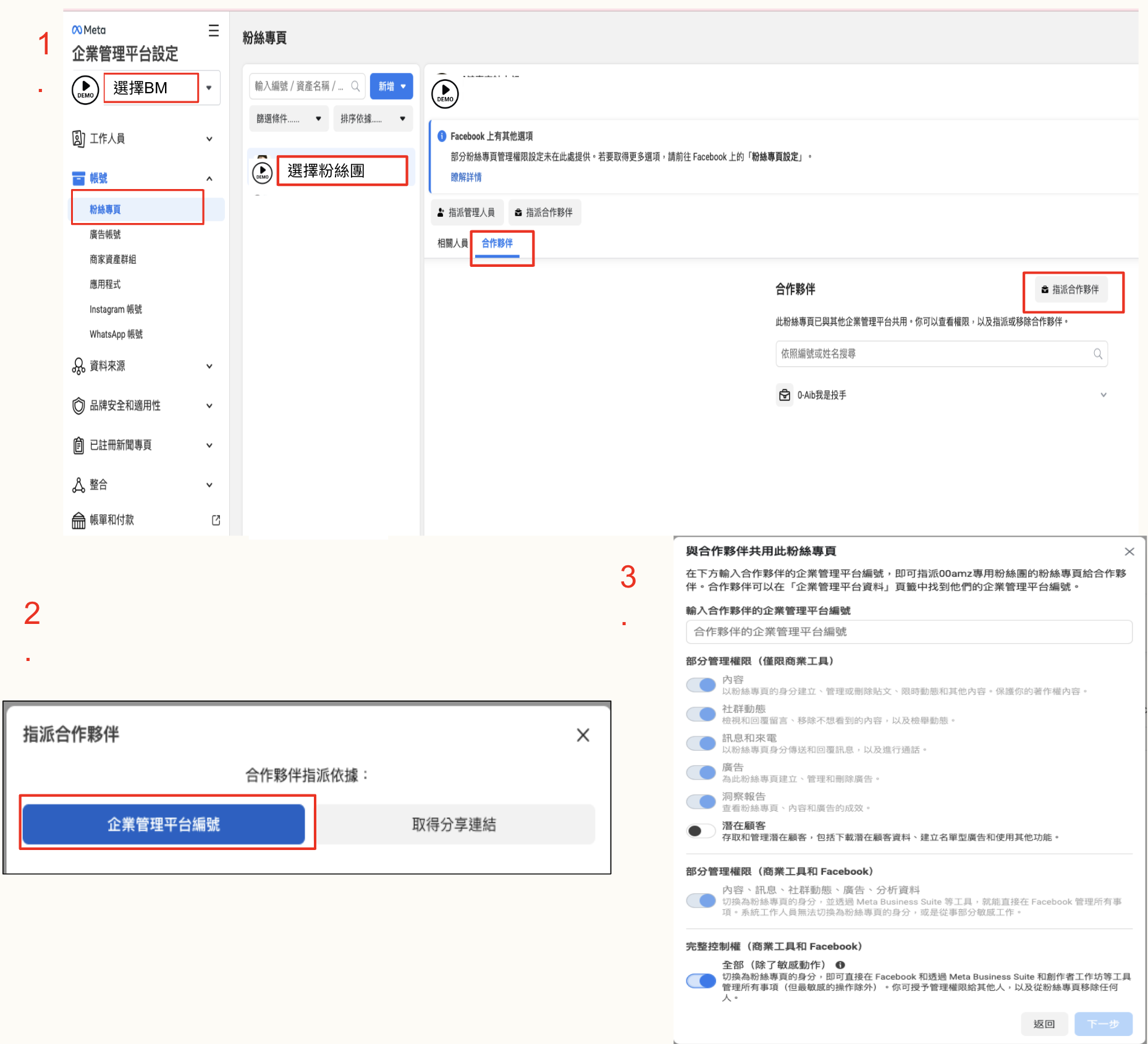Open 商家資產群組 in the sidebar
Image resolution: width=1148 pixels, height=1044 pixels.
[x=113, y=259]
